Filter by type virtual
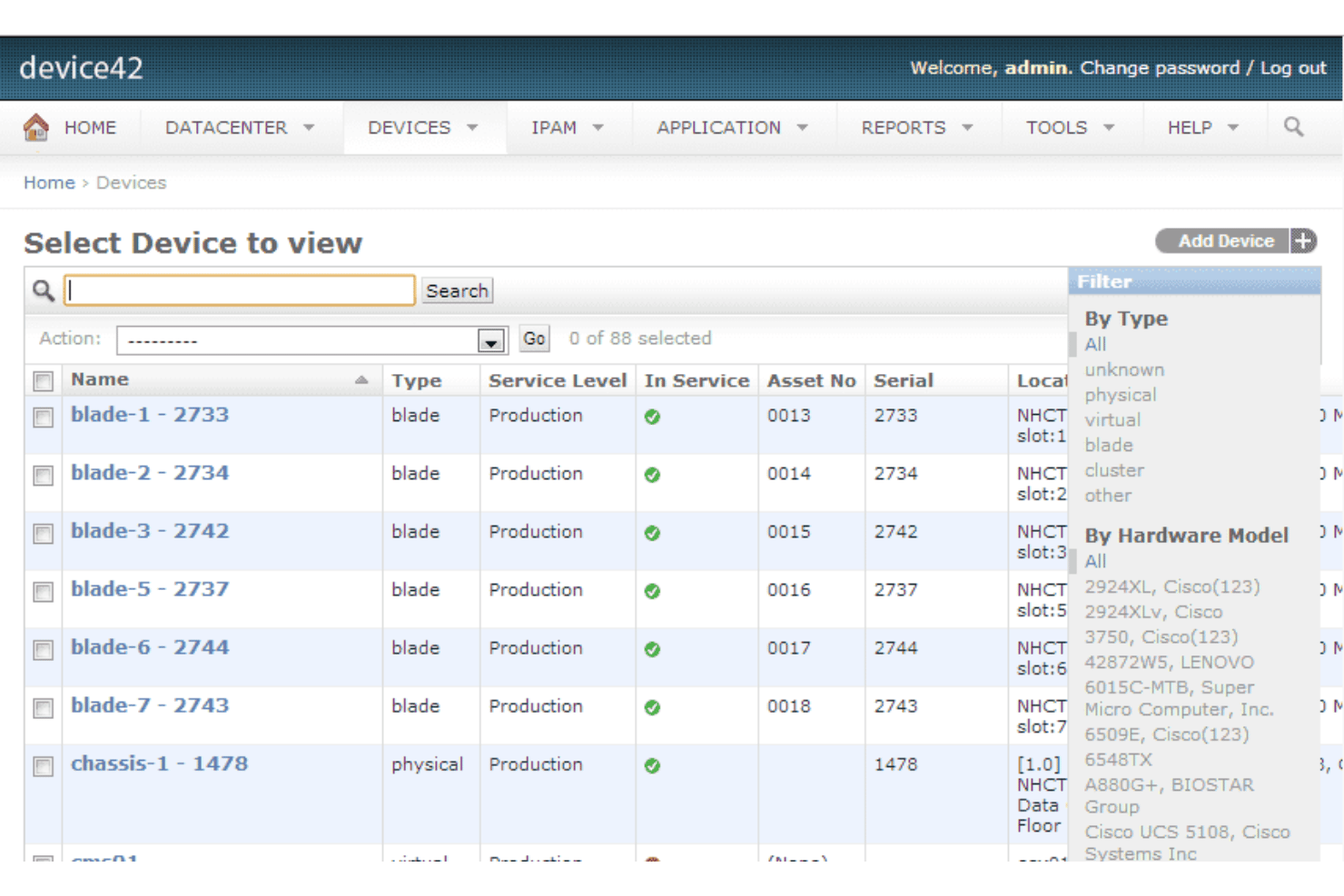 coord(1112,420)
